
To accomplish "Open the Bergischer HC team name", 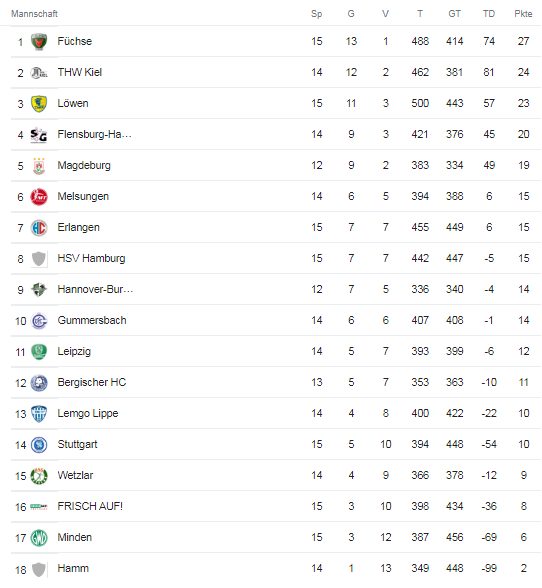I will 92,382.
